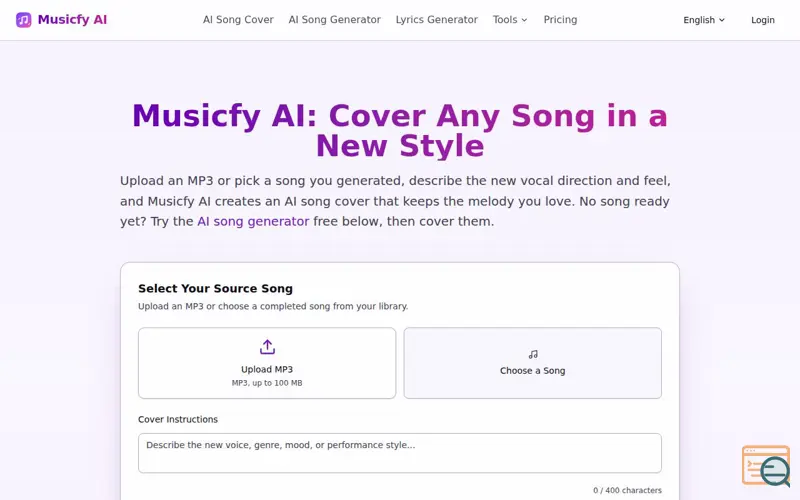Click the 'Select Your Source Song' heading
The image size is (800, 500).
[215, 289]
